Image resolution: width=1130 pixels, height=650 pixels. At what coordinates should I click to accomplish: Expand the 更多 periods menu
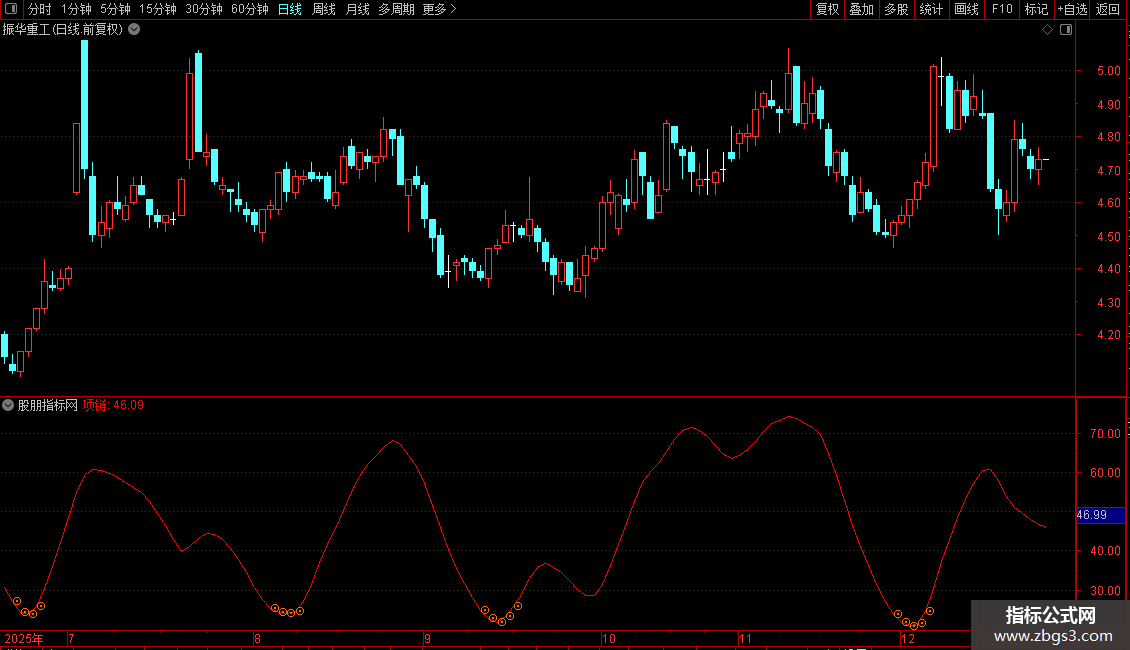click(x=439, y=9)
